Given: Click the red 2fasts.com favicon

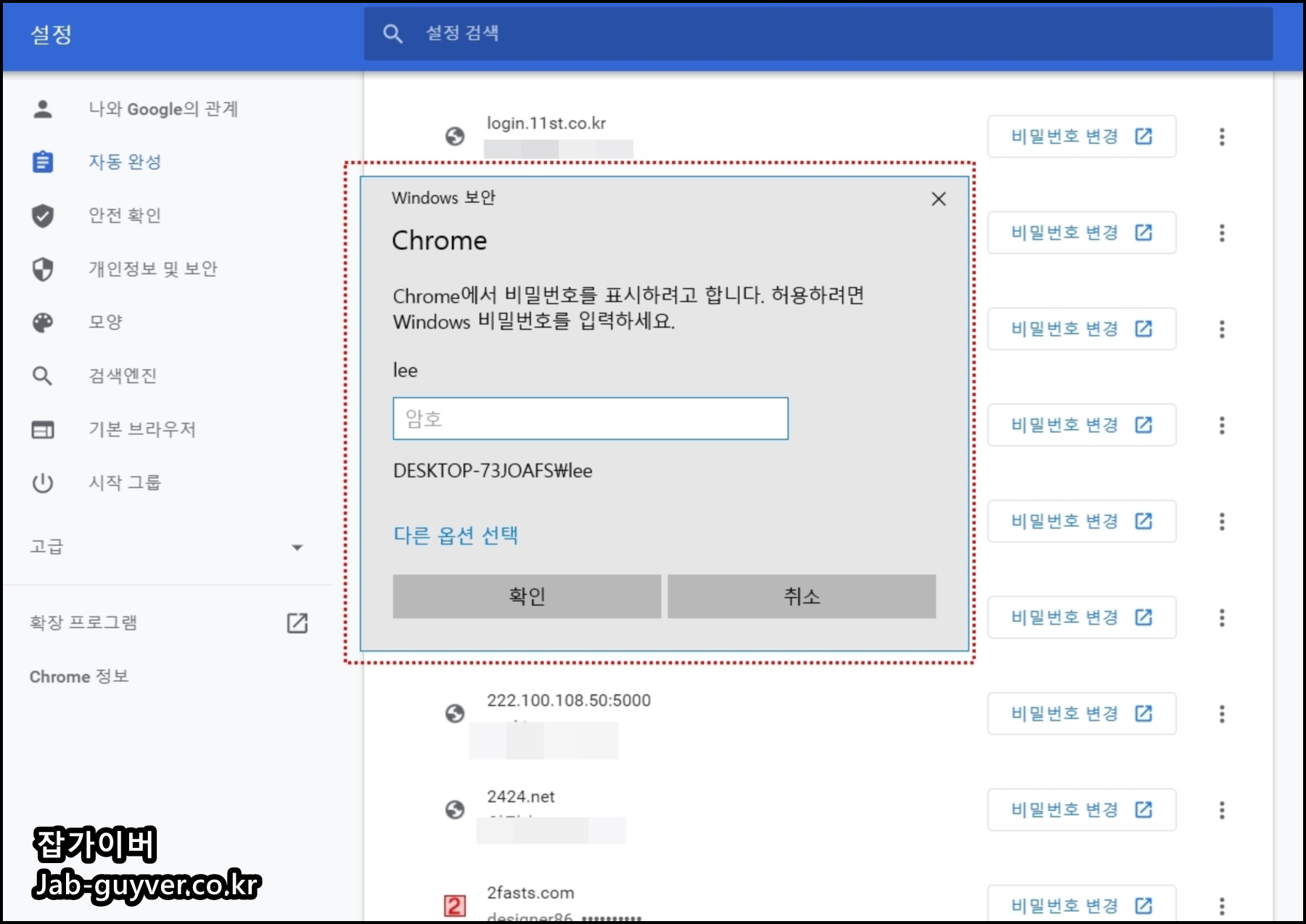Looking at the screenshot, I should [x=455, y=906].
